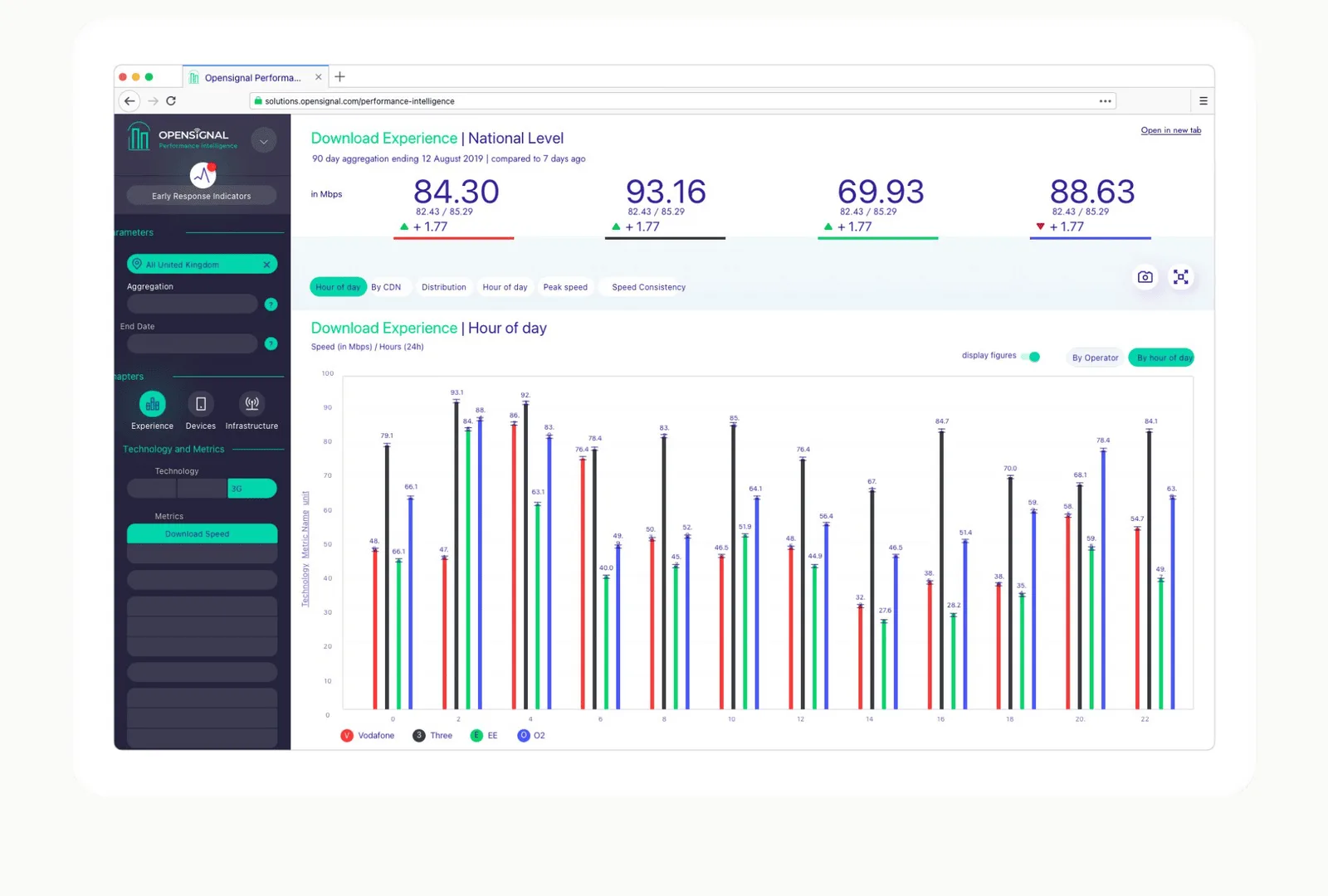This screenshot has height=896, width=1328.
Task: Click the address bar three-dots icon
Action: point(1105,101)
